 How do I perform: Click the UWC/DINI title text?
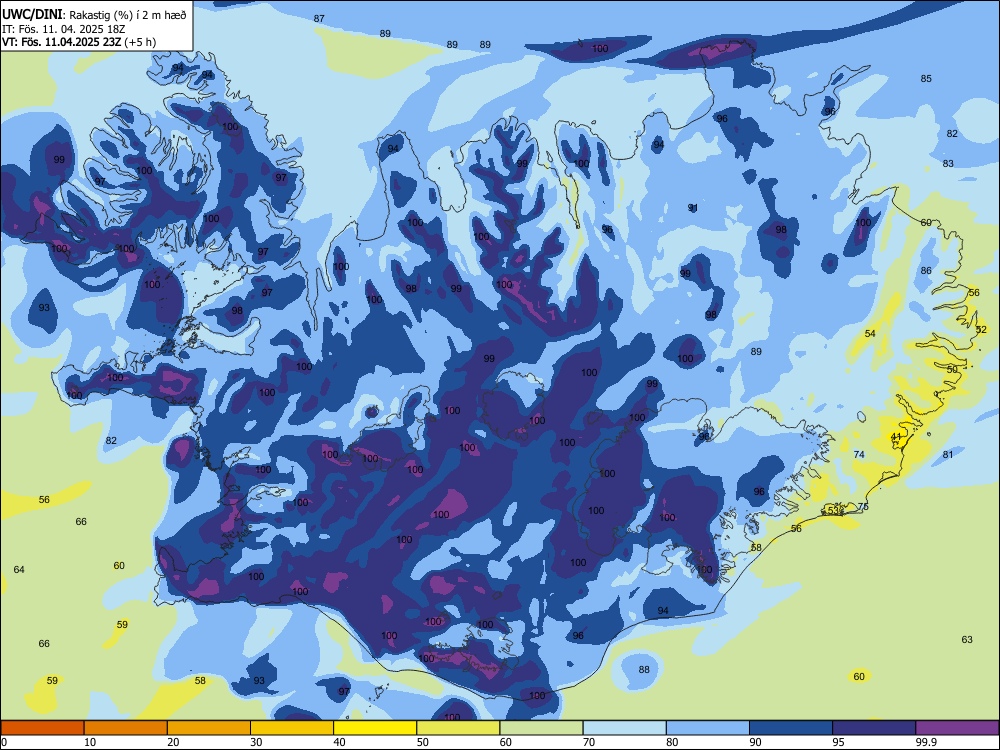point(33,14)
